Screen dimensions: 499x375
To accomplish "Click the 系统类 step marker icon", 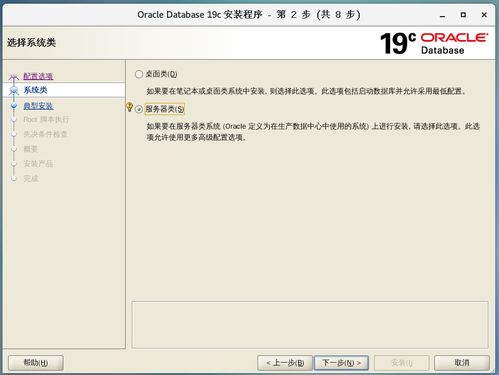I will [14, 90].
